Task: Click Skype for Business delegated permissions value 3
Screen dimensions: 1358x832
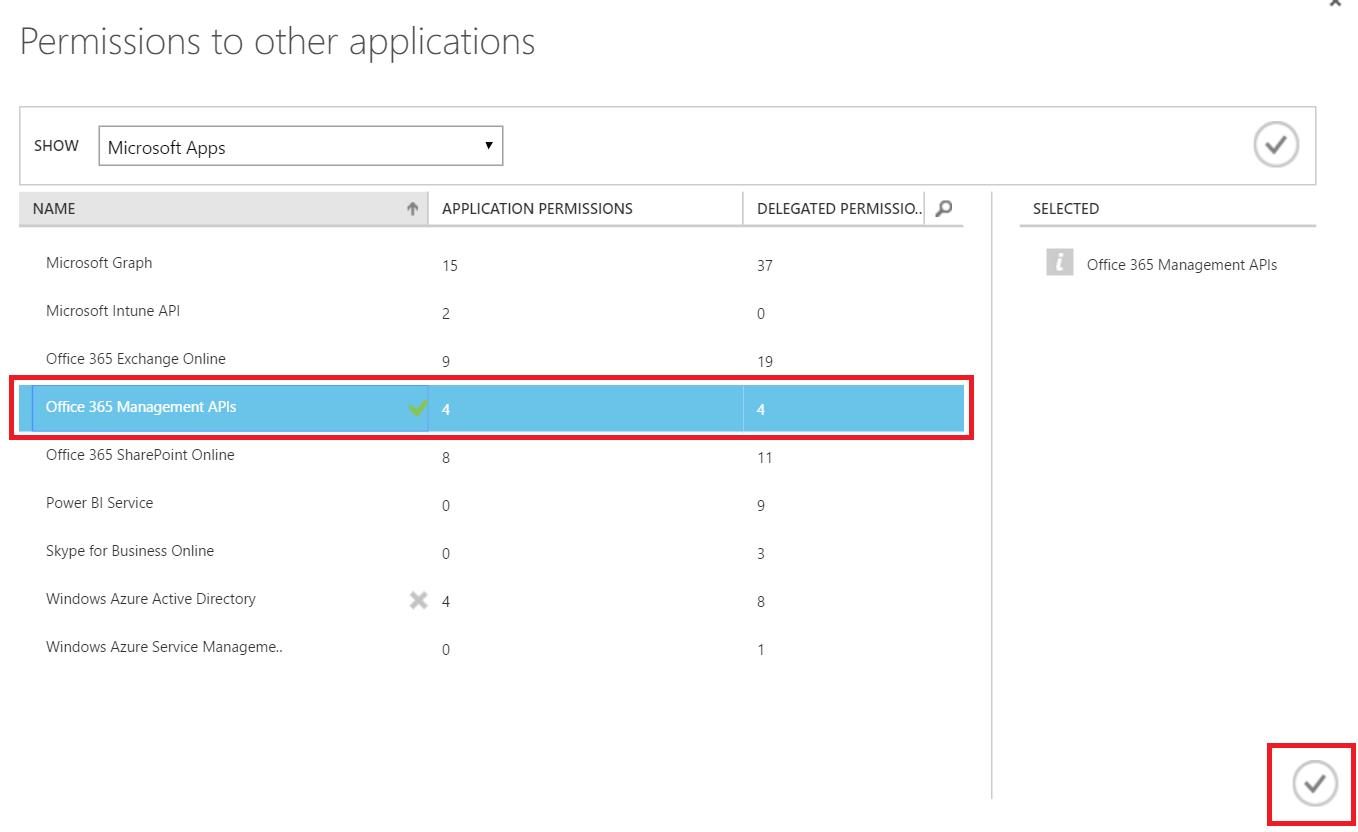Action: click(x=761, y=554)
